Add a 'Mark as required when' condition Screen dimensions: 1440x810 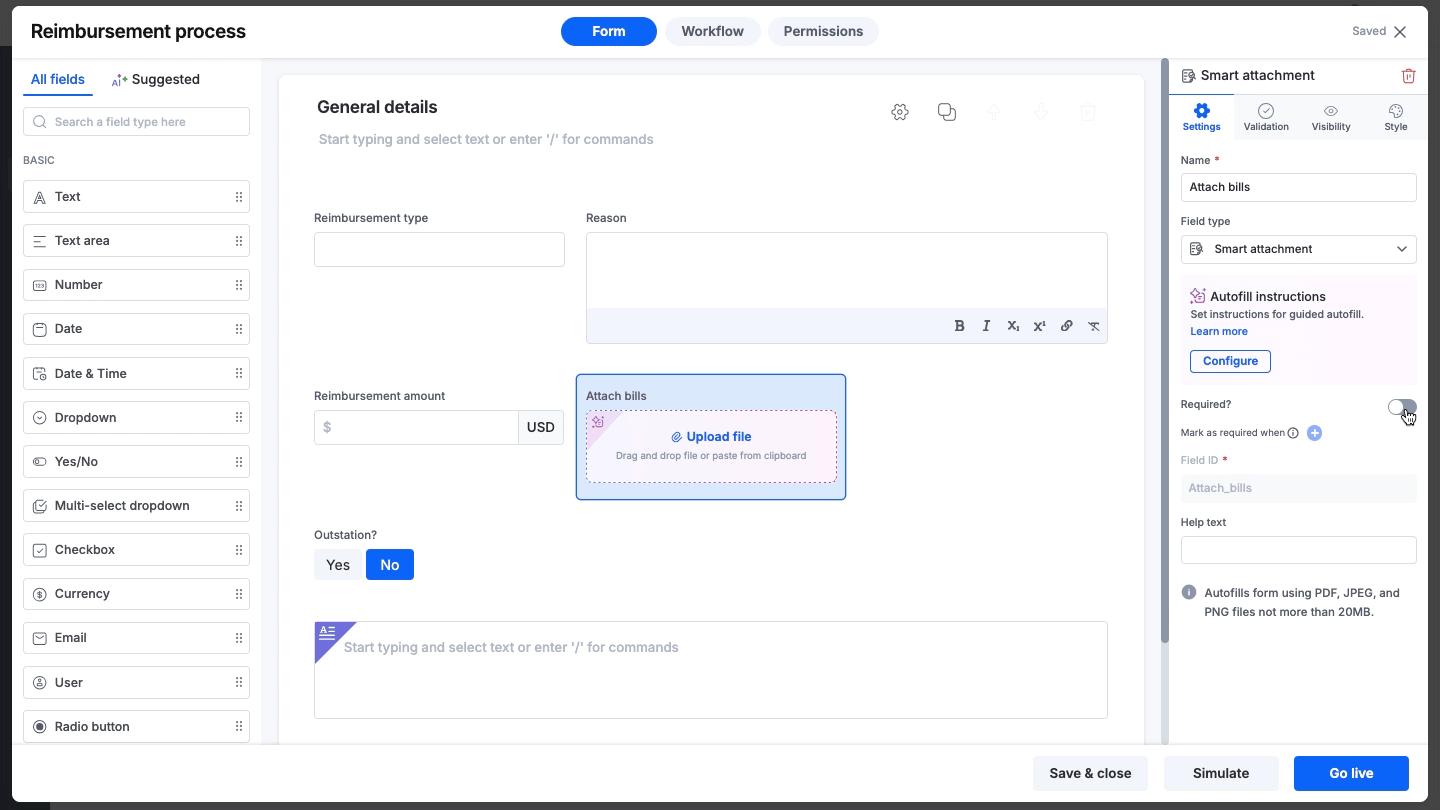(x=1315, y=433)
